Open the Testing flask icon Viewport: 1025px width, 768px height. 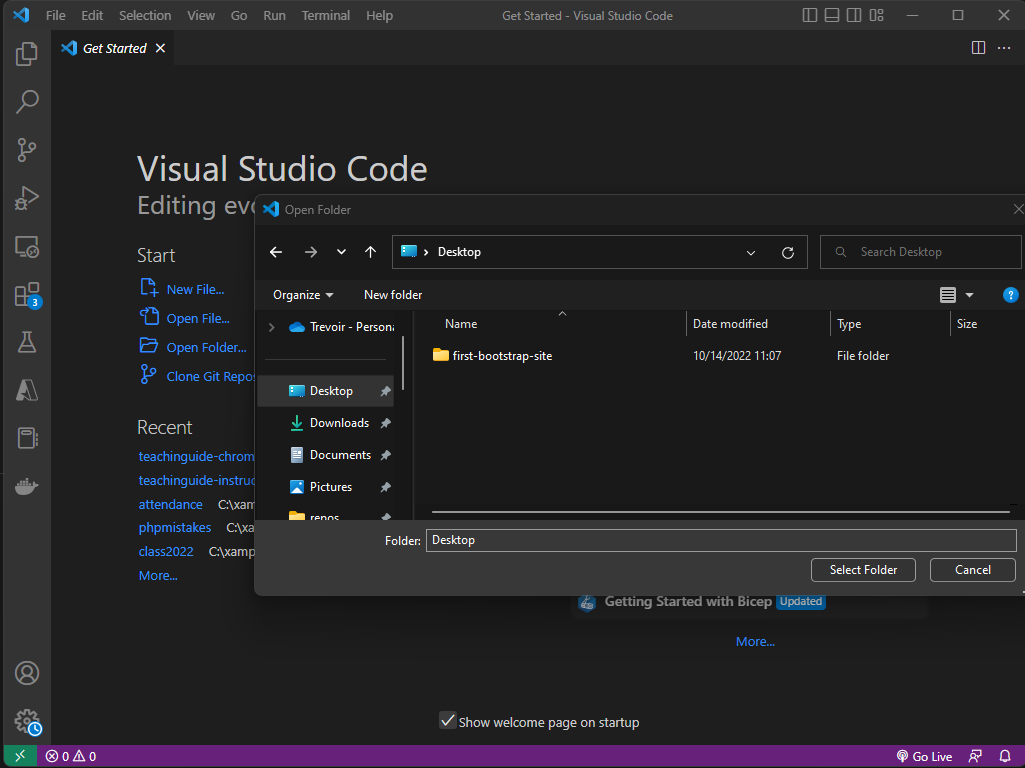[x=27, y=343]
